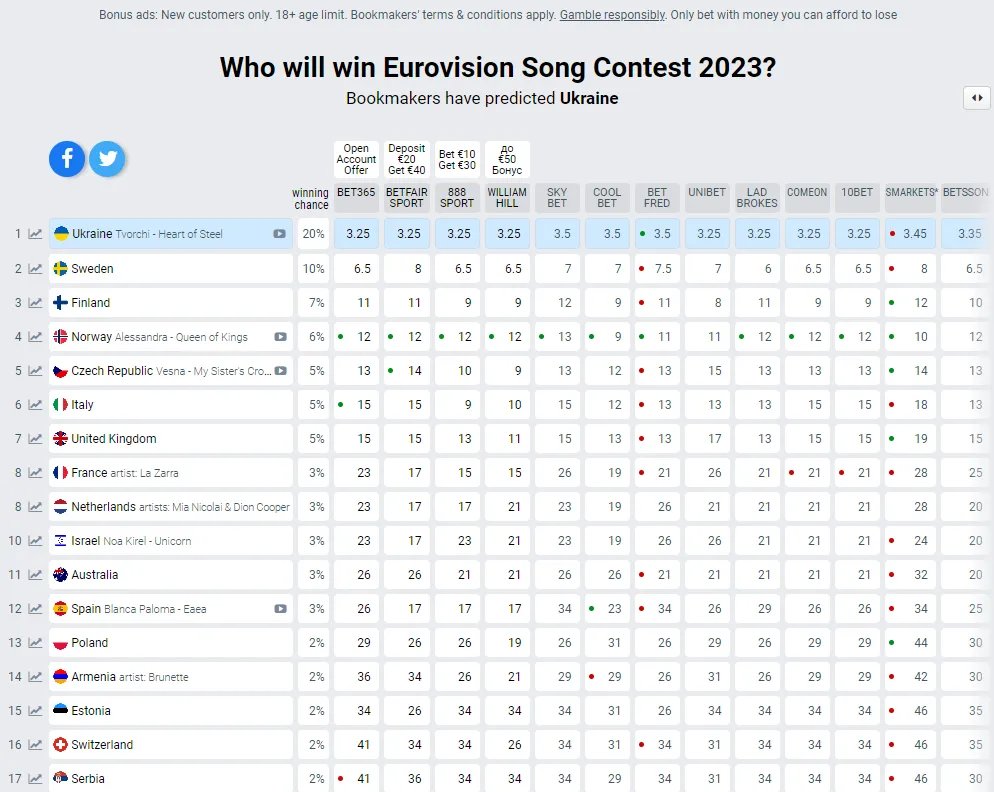Play Ukraine's Heart of Steel video icon

tap(279, 234)
